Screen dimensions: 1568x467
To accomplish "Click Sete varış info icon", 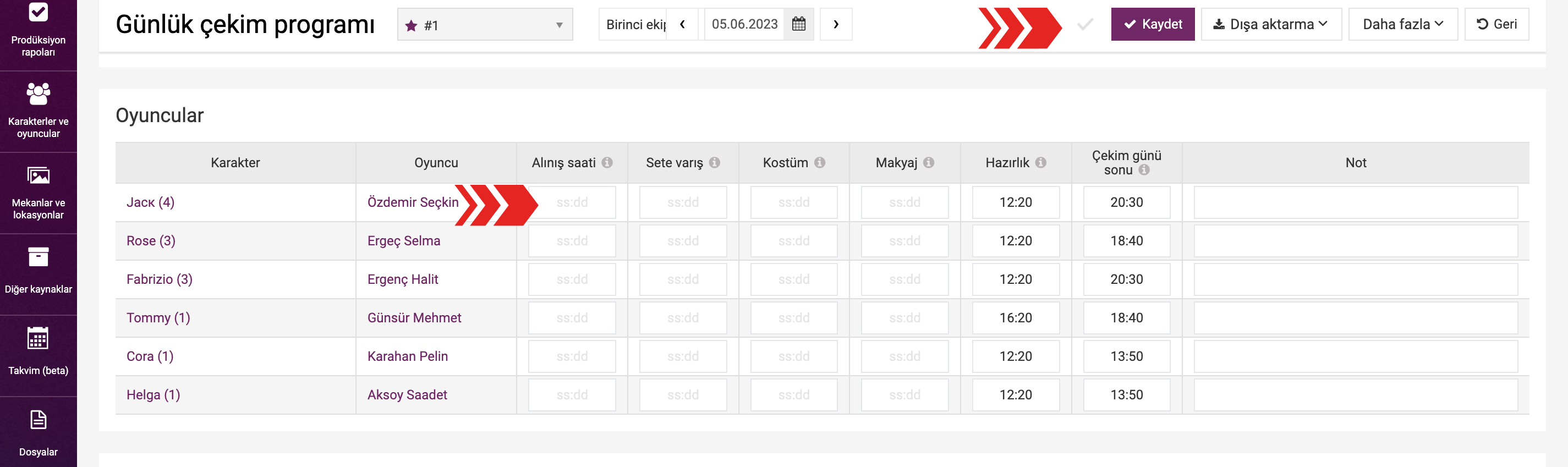I will click(715, 163).
